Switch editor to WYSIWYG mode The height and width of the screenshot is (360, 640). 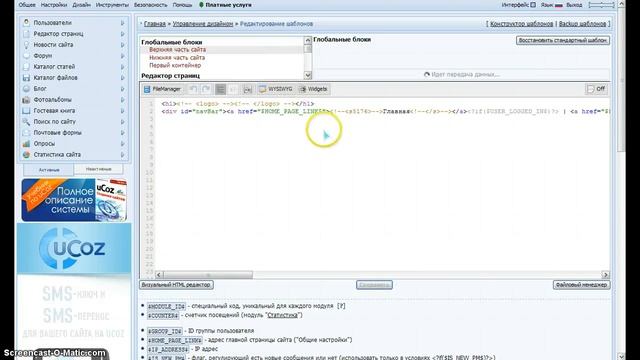tap(276, 89)
